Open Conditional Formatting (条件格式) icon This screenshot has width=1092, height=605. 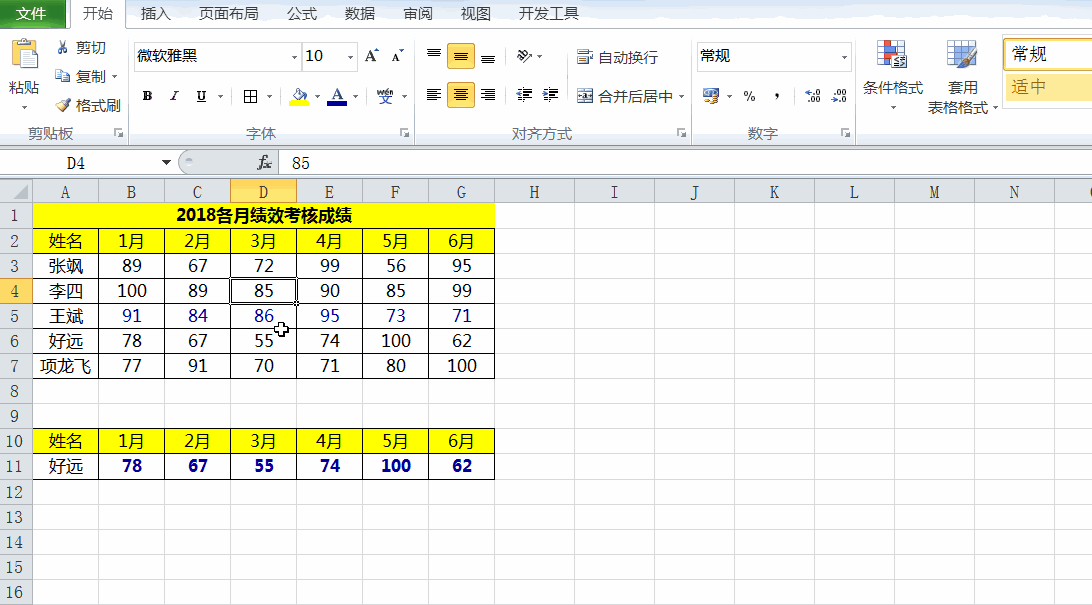(x=891, y=54)
